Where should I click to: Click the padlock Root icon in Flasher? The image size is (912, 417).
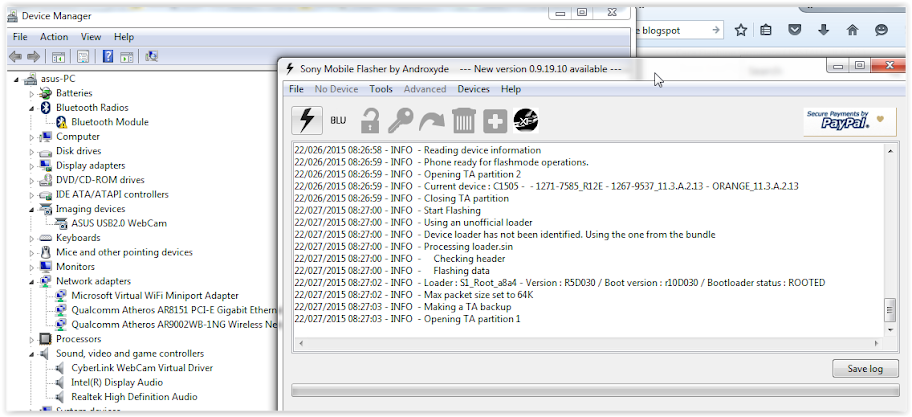pos(370,120)
